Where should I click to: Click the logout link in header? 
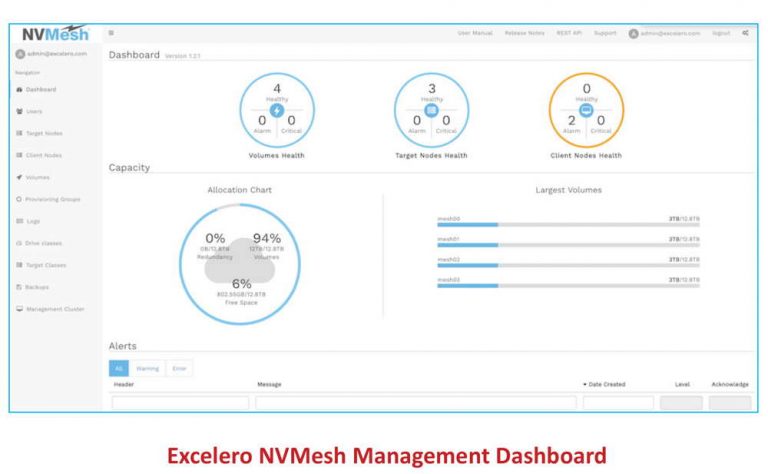coord(720,33)
